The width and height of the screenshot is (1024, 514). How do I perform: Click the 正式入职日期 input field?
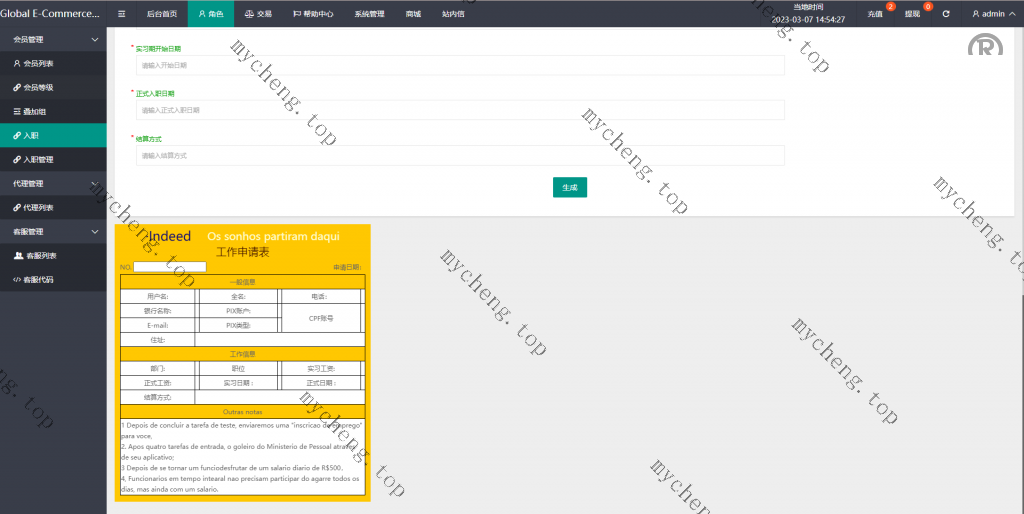pos(460,110)
